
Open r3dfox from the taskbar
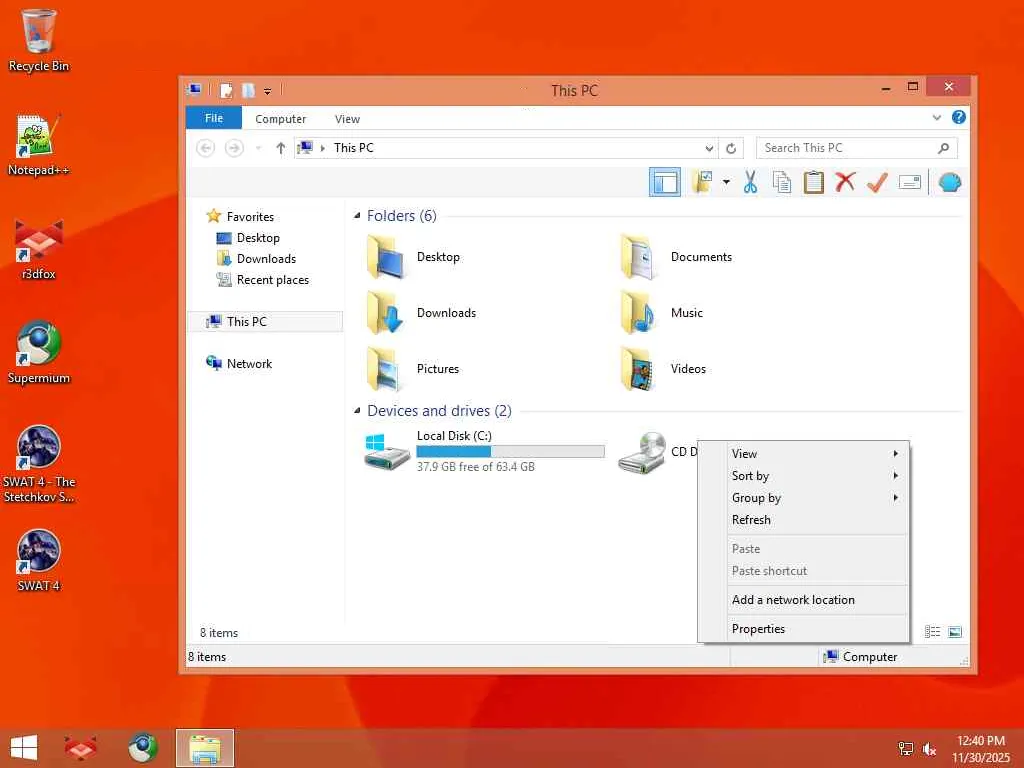80,748
